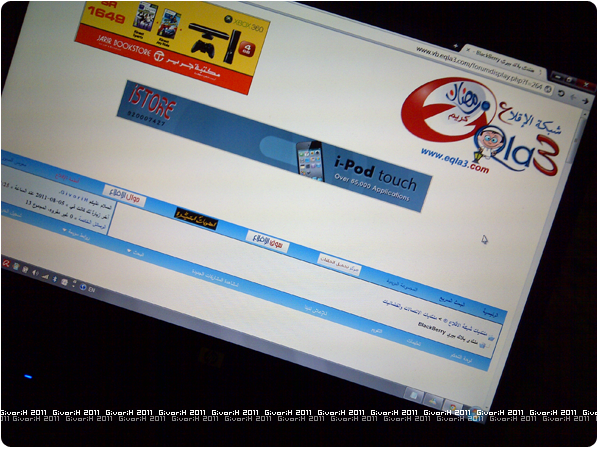Open the i-Pod touch iSTORE banner

tap(278, 147)
